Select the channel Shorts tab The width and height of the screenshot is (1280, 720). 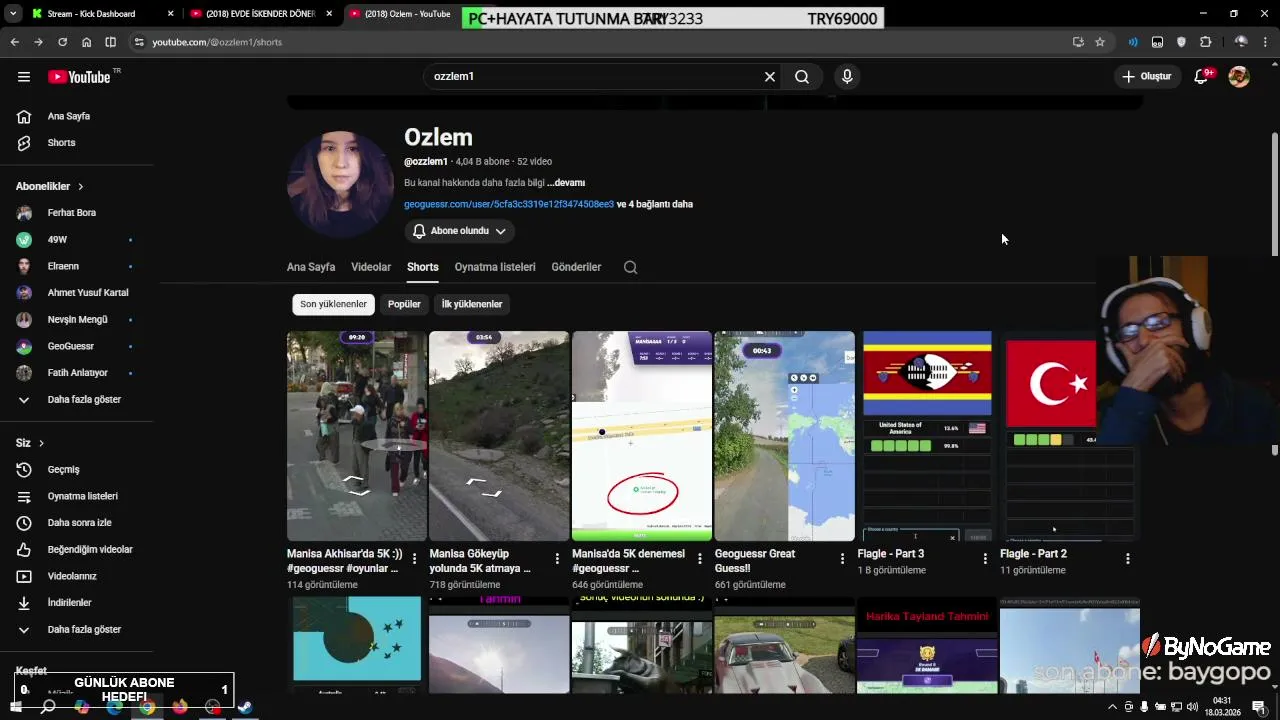[423, 267]
